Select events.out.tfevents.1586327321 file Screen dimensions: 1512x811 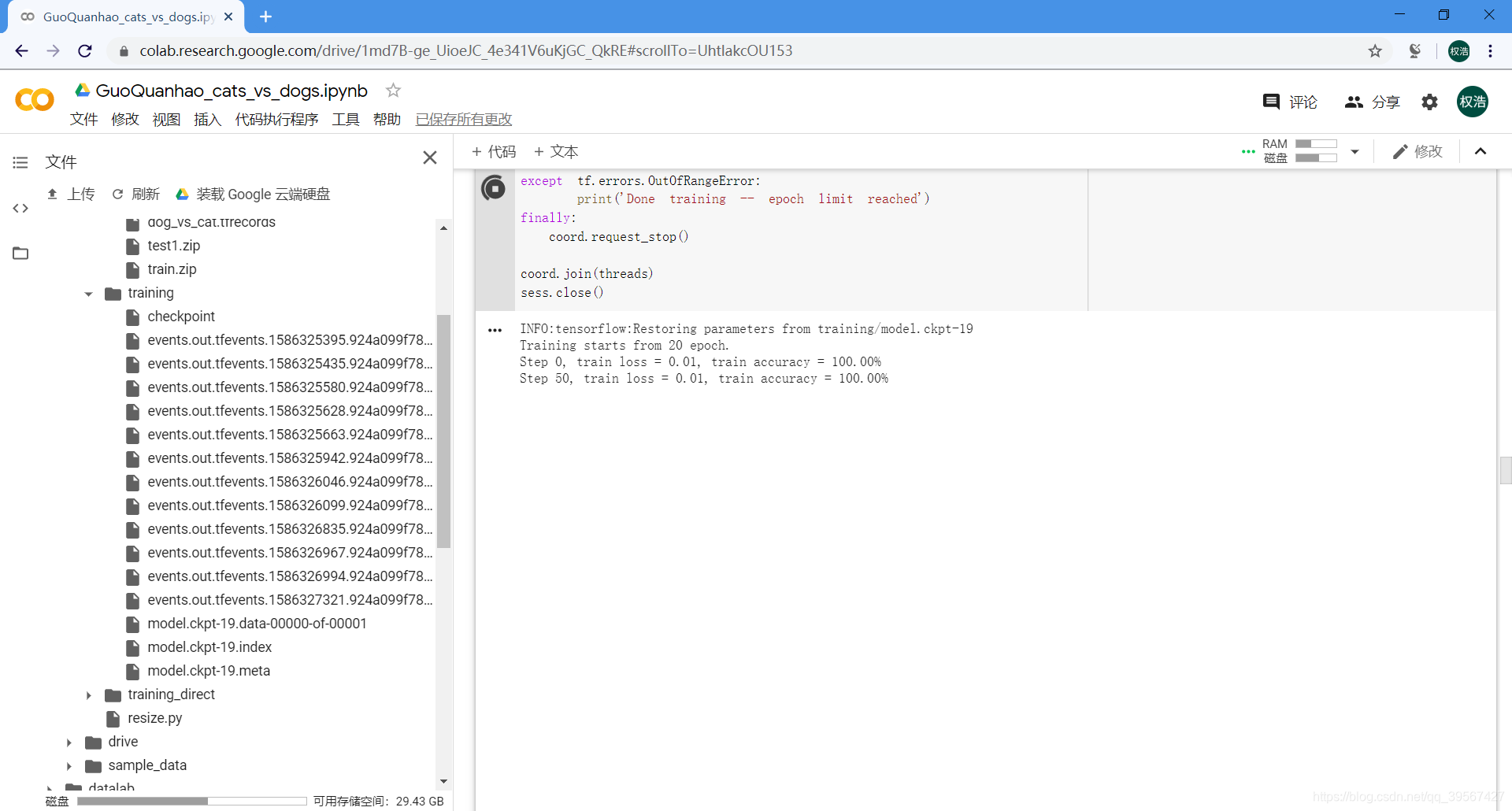[x=290, y=600]
